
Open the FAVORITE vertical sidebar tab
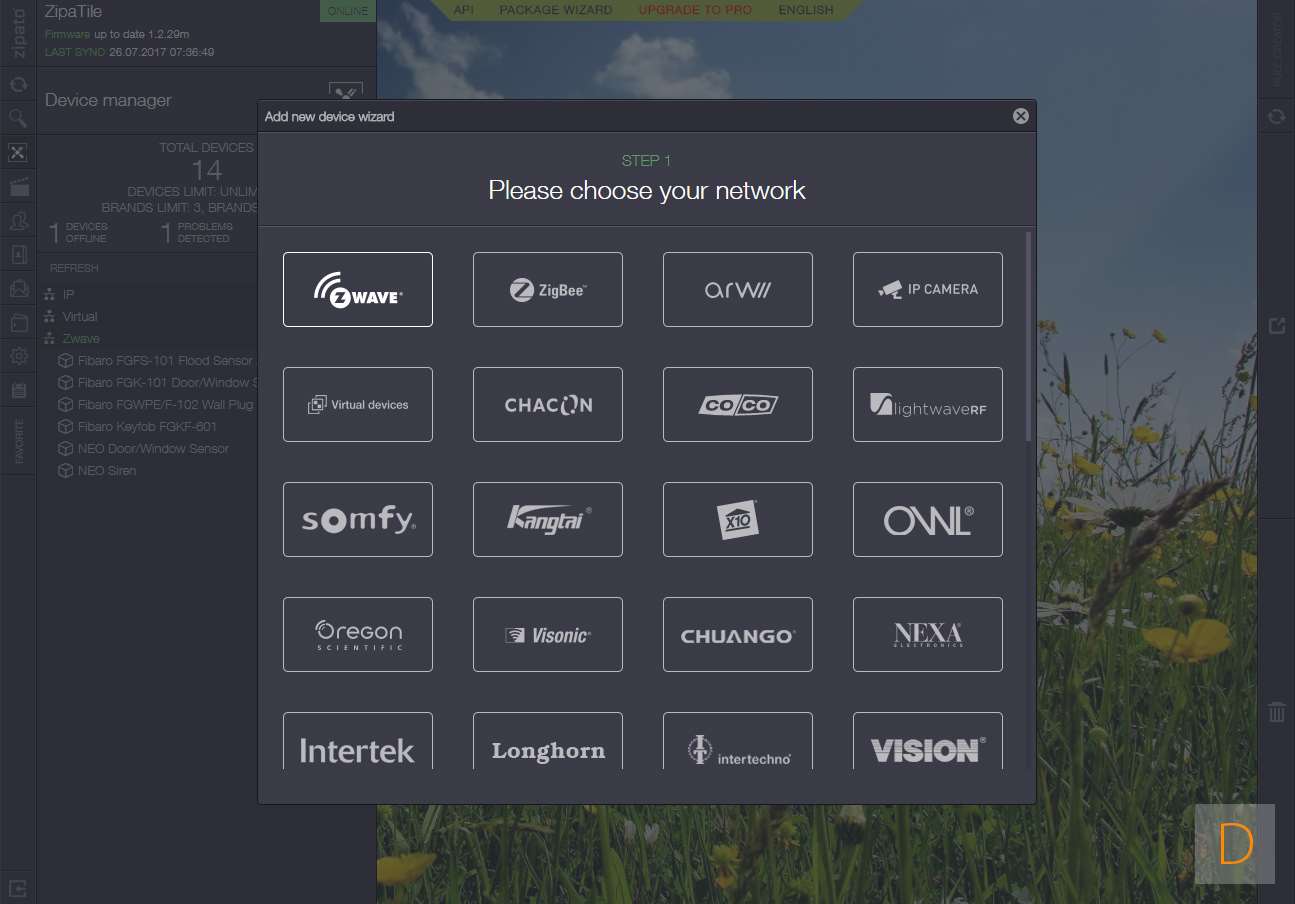tap(18, 442)
